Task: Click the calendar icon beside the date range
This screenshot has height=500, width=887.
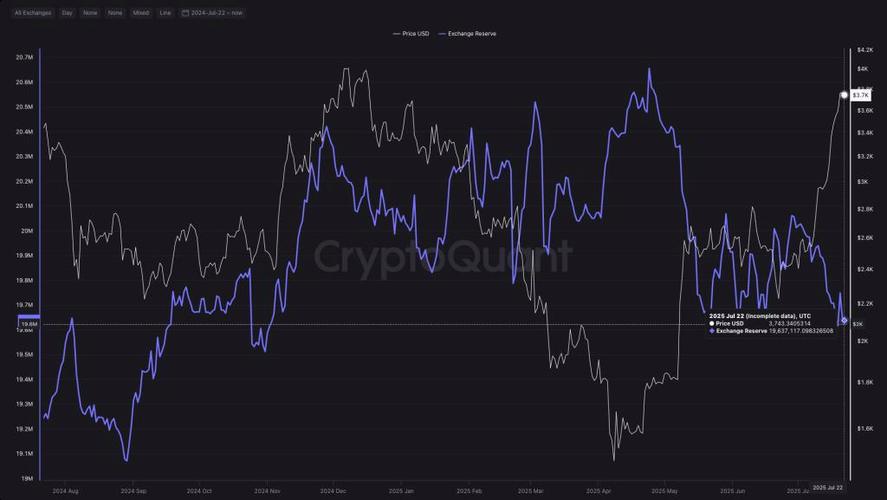Action: click(x=185, y=13)
